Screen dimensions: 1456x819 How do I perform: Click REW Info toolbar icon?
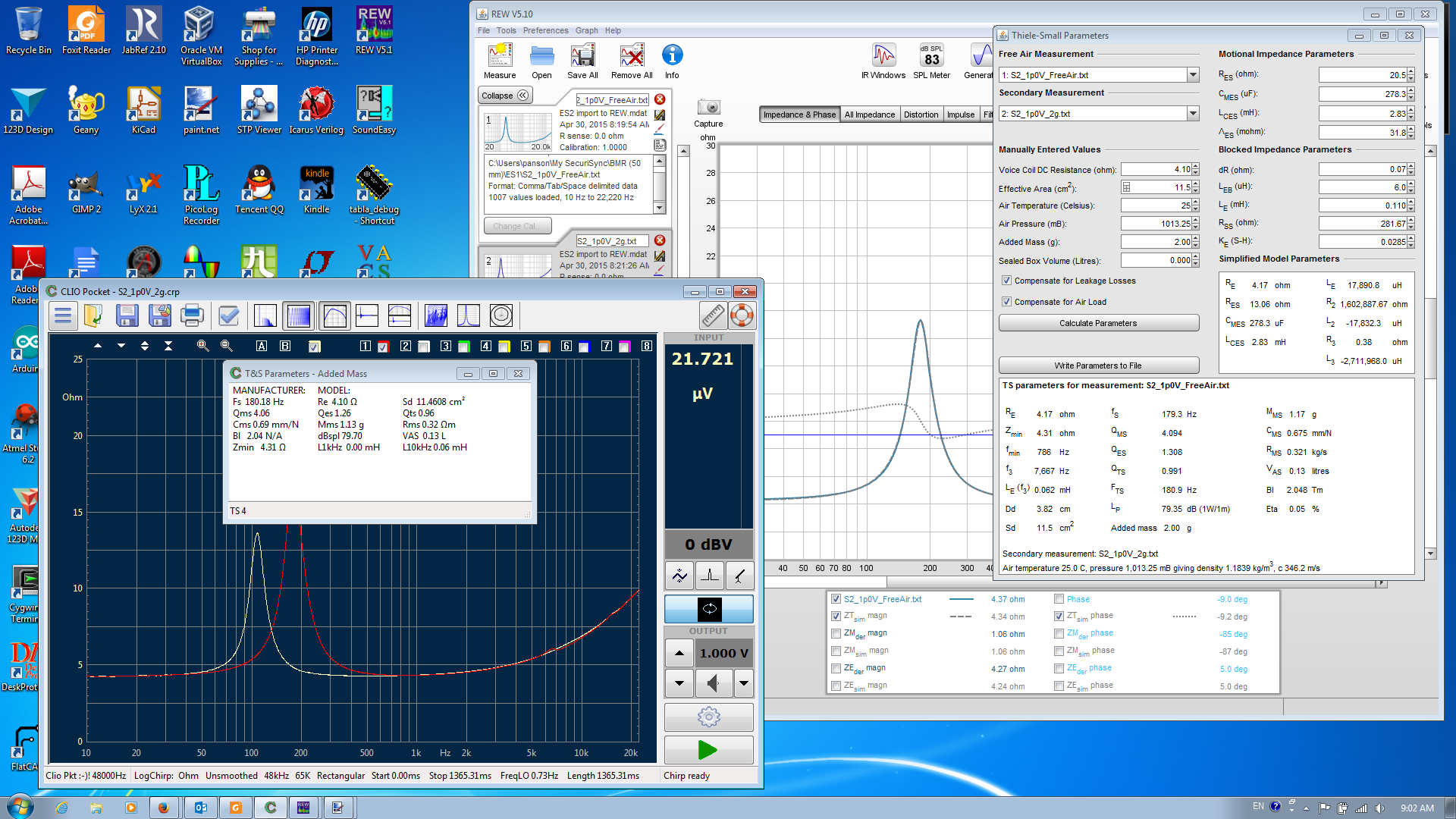tap(672, 61)
